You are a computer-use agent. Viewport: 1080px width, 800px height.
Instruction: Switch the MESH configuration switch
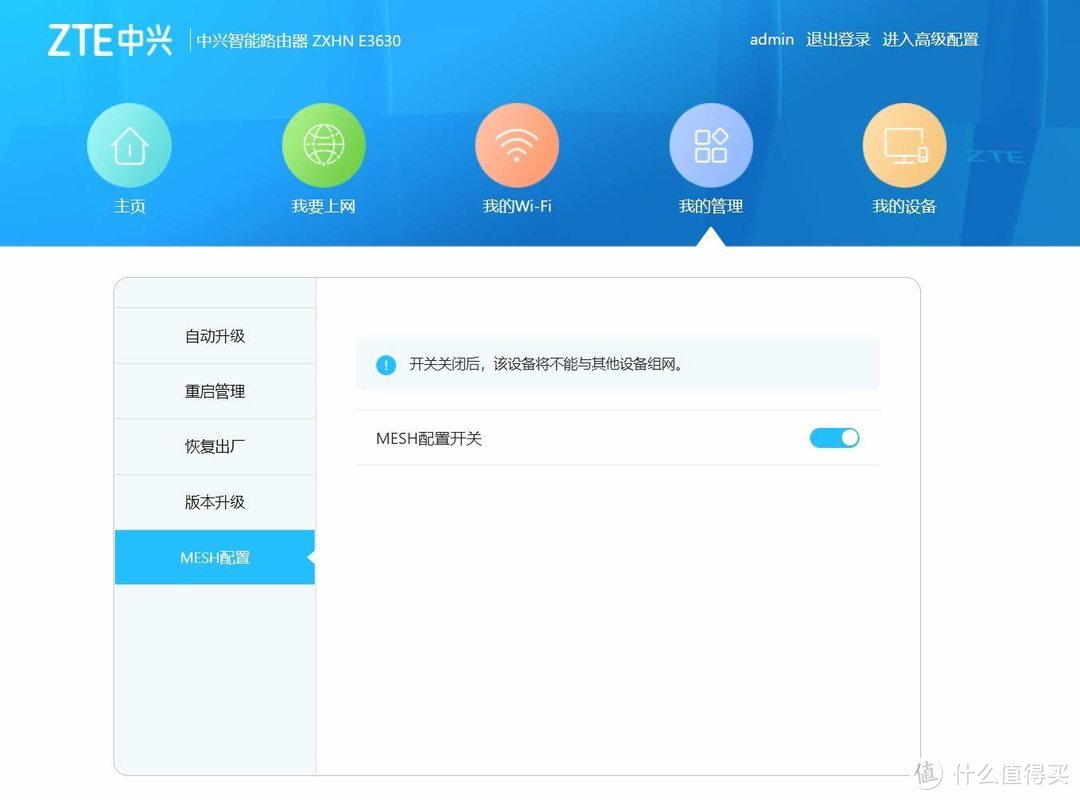click(834, 438)
